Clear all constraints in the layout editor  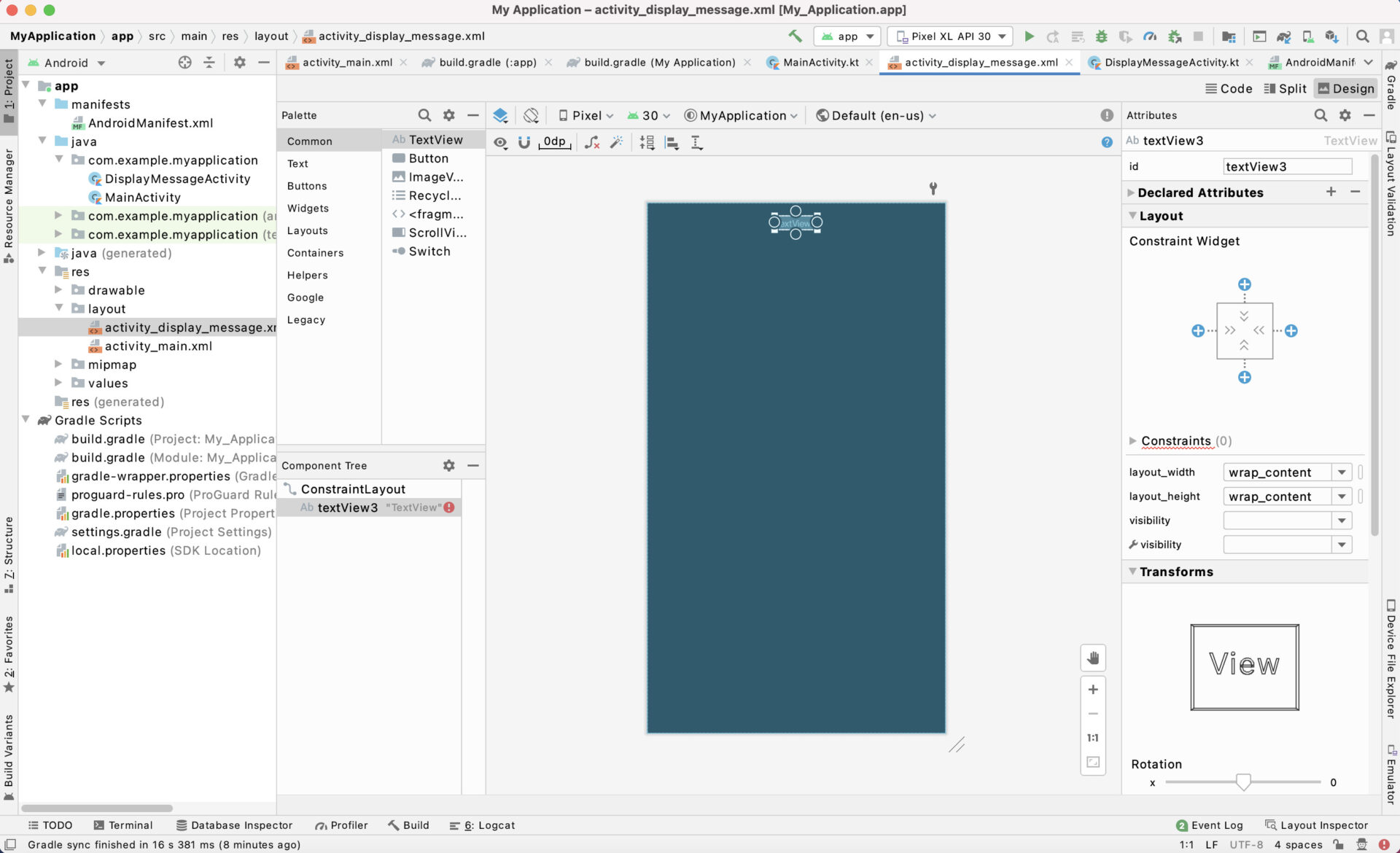(592, 143)
